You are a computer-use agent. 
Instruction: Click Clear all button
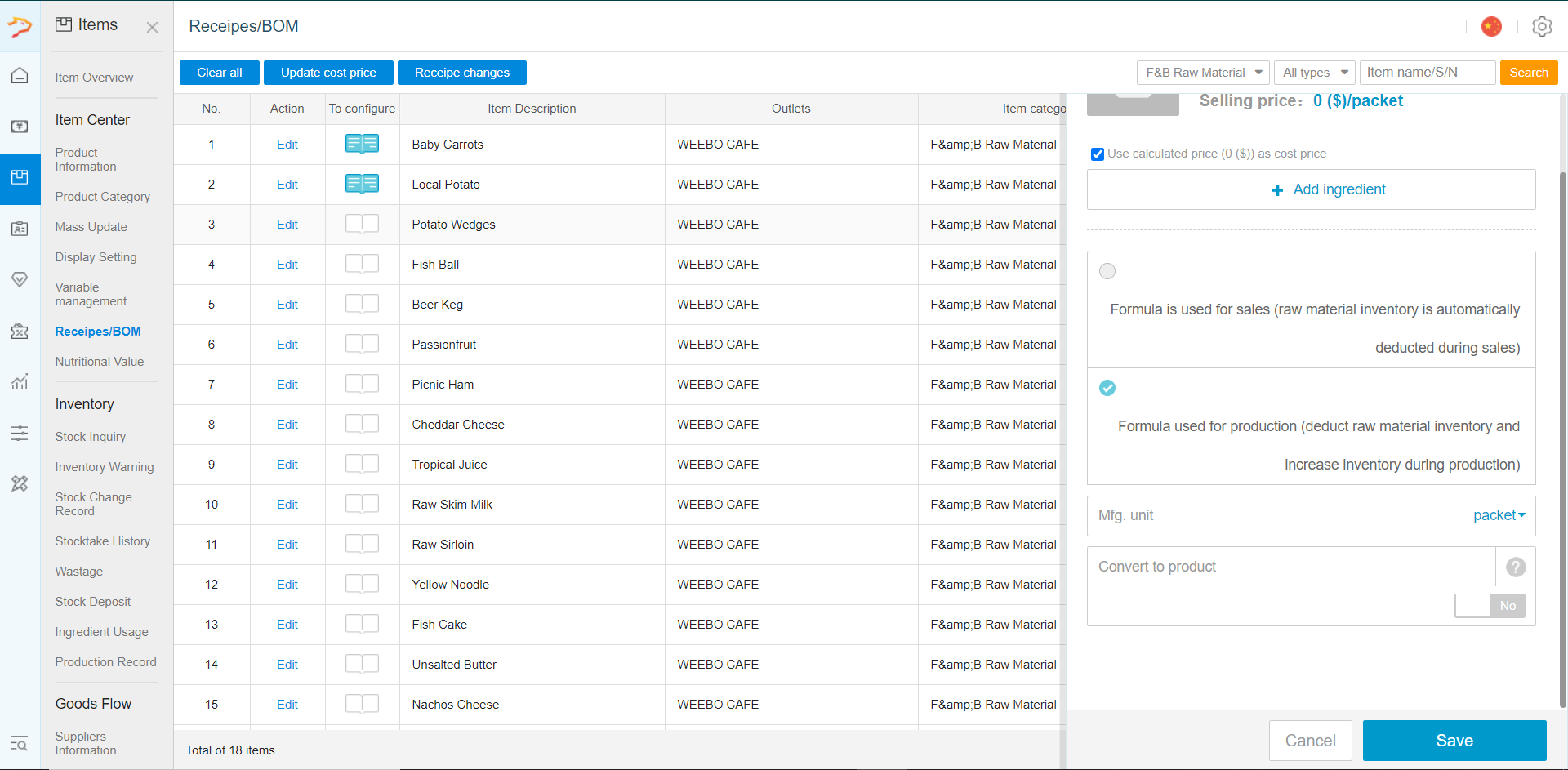[x=220, y=73]
